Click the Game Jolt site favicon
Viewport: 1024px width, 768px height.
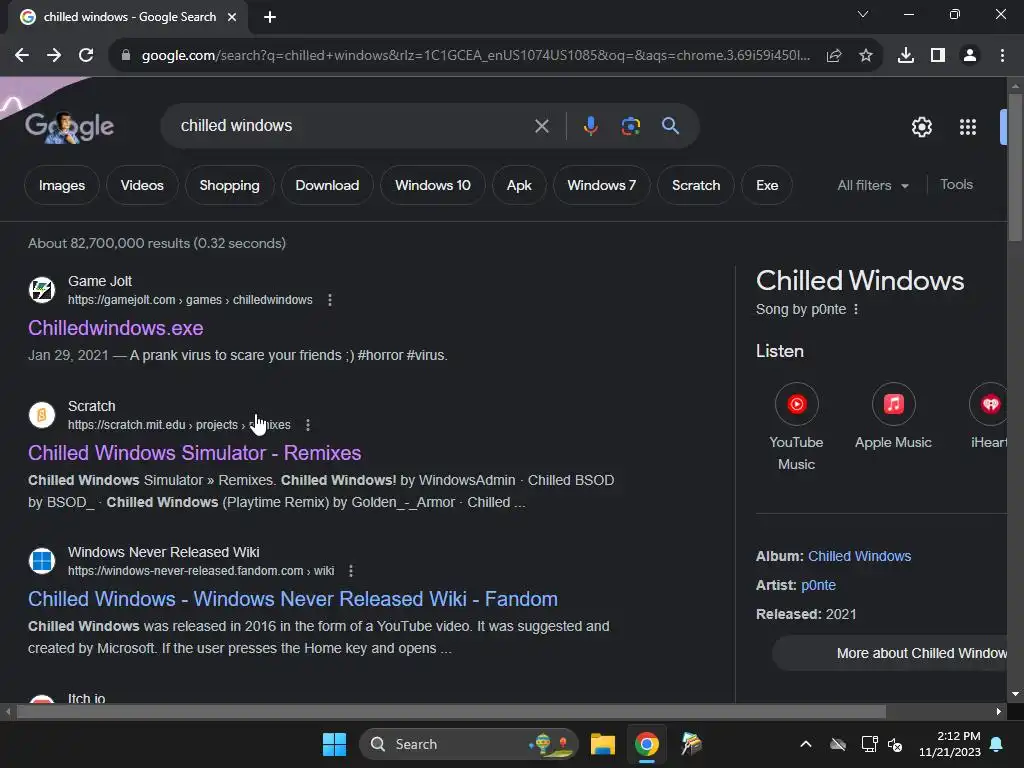(42, 290)
